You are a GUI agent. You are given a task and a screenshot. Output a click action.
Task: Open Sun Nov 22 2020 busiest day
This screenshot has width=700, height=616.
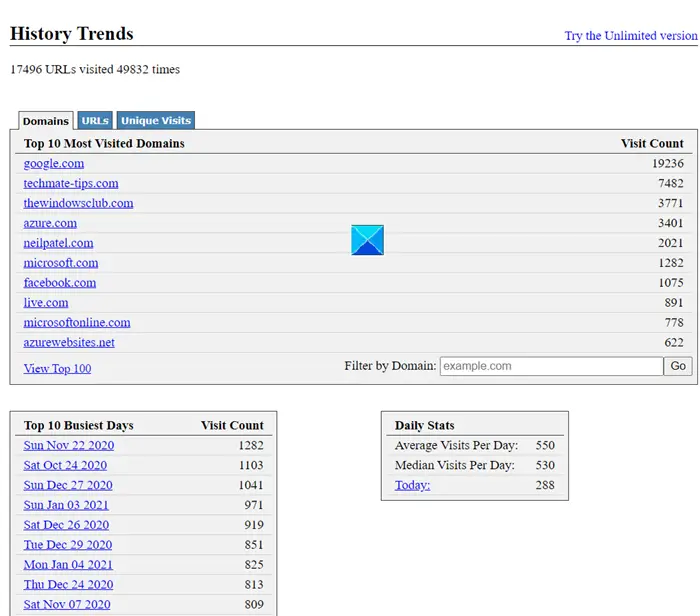(x=69, y=445)
